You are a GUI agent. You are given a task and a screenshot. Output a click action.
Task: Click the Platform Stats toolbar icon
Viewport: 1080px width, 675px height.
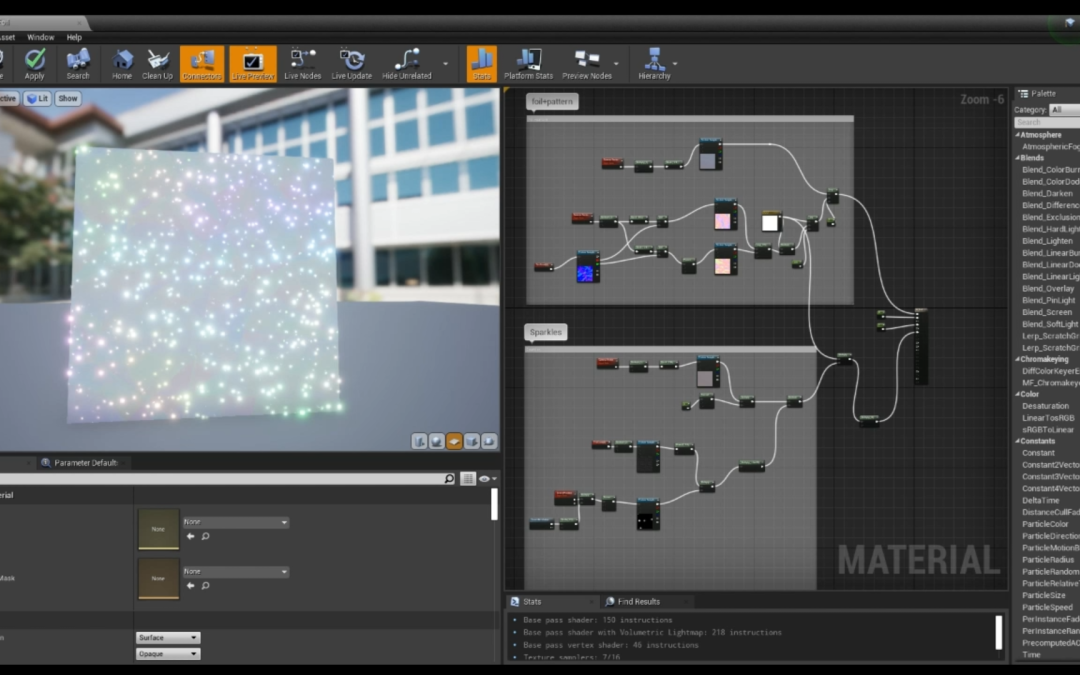tap(528, 64)
